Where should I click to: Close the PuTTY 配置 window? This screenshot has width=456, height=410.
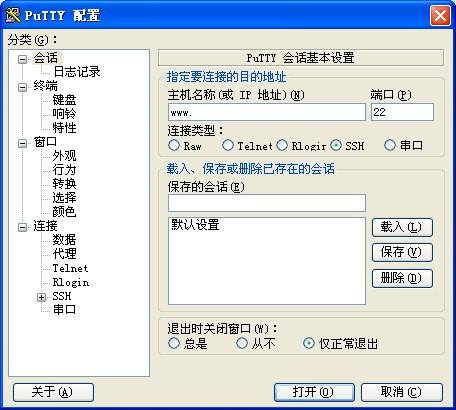[440, 15]
